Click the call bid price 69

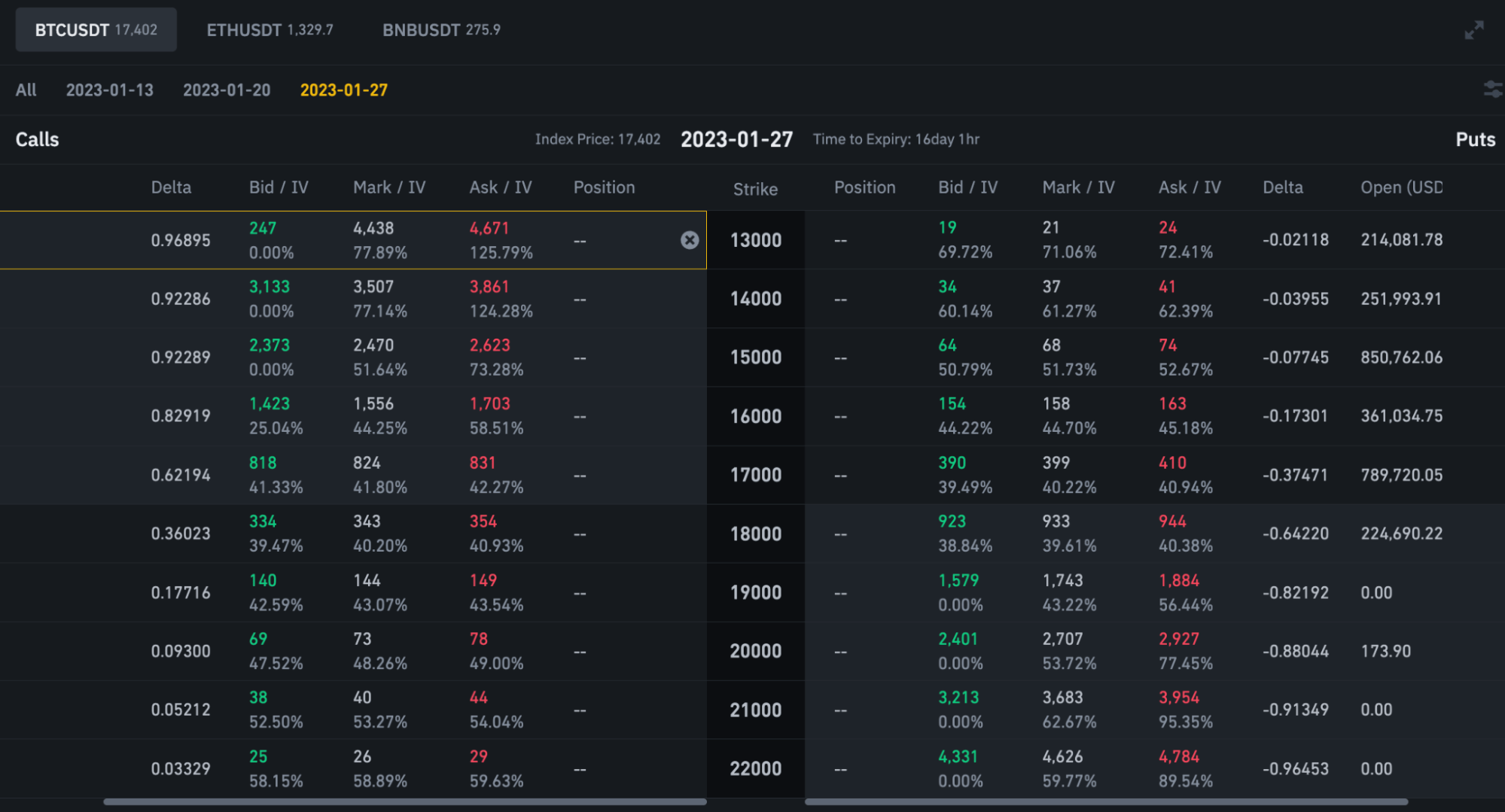258,639
